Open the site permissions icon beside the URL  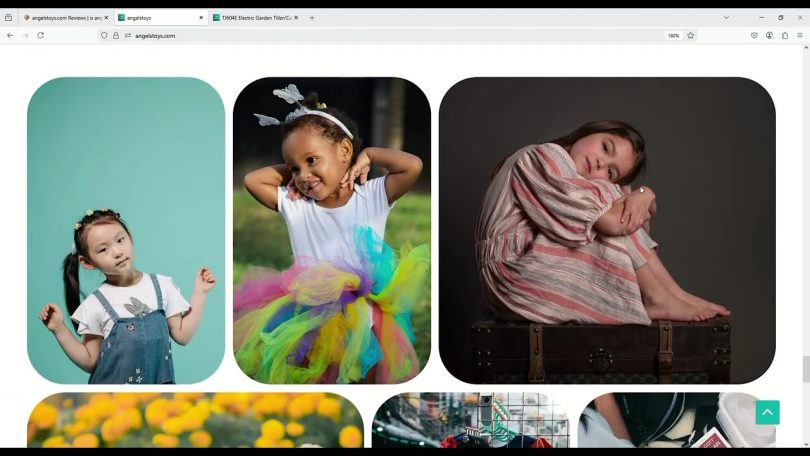point(128,36)
